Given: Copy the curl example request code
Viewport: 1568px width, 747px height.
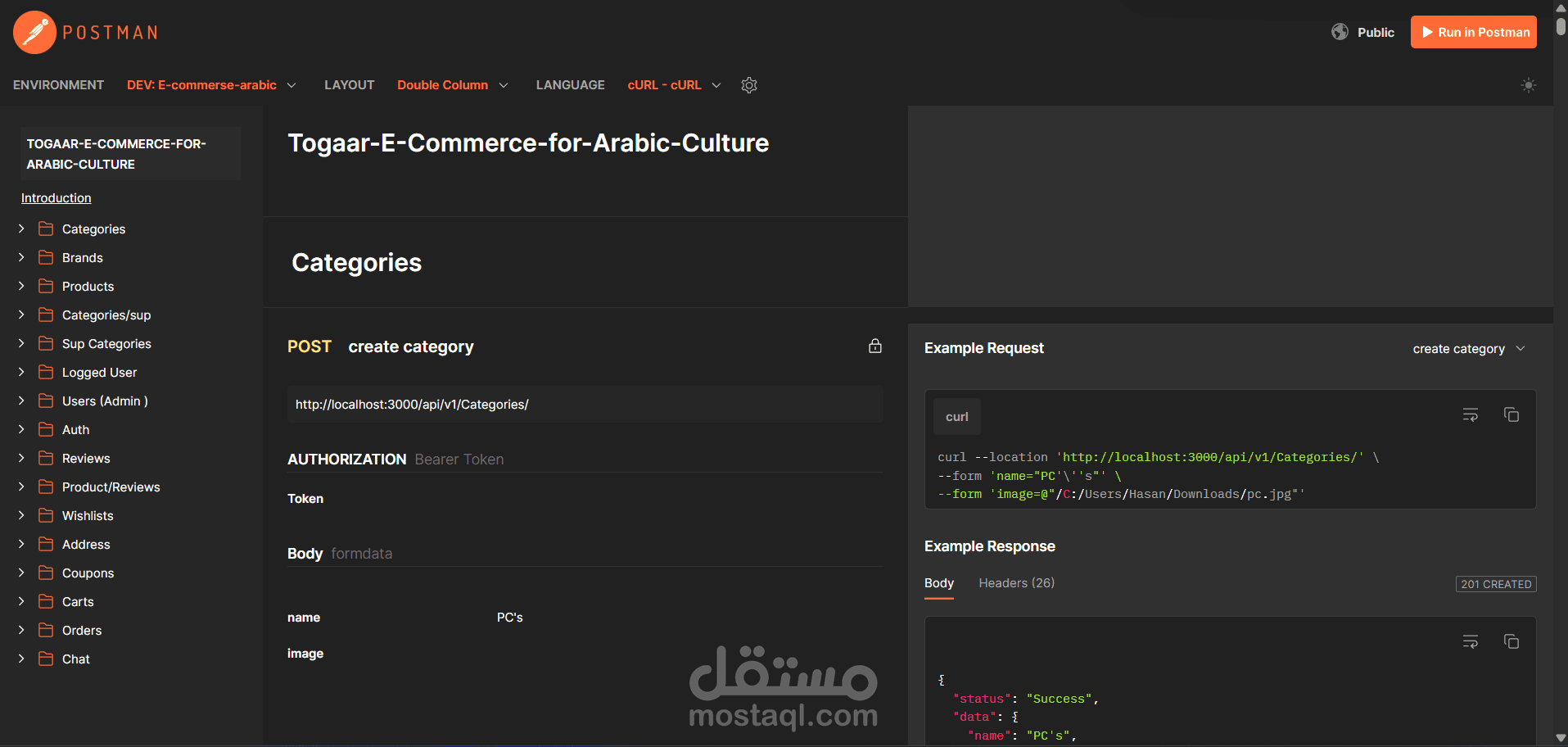Looking at the screenshot, I should pos(1511,415).
